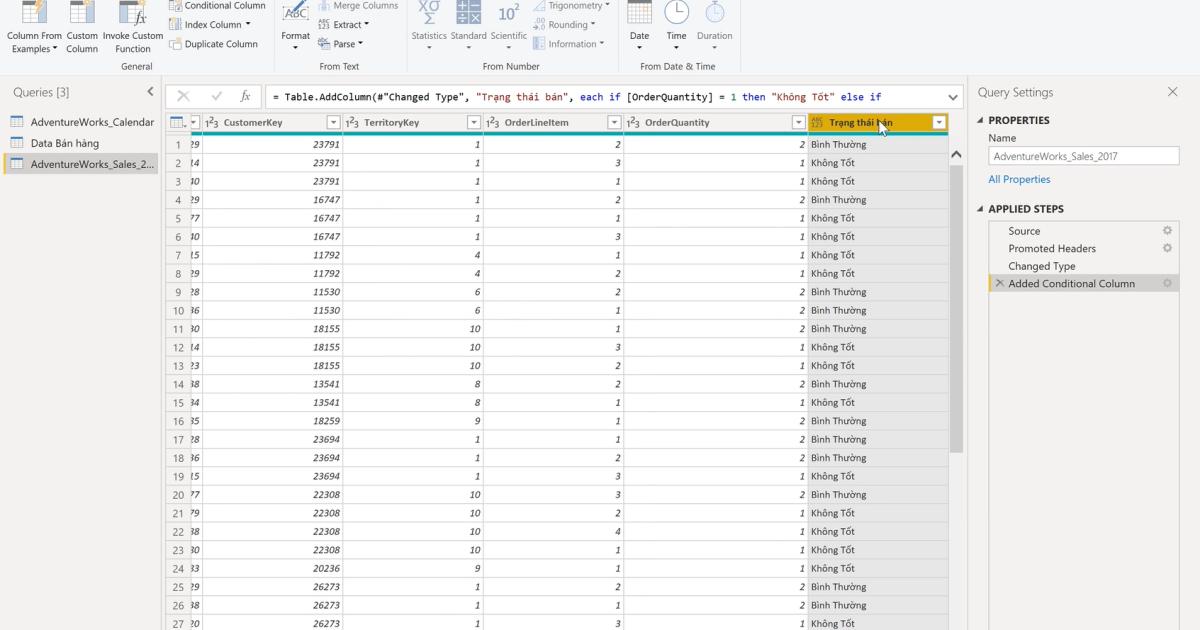The width and height of the screenshot is (1200, 630).
Task: Collapse the Queries pane
Action: tap(151, 90)
